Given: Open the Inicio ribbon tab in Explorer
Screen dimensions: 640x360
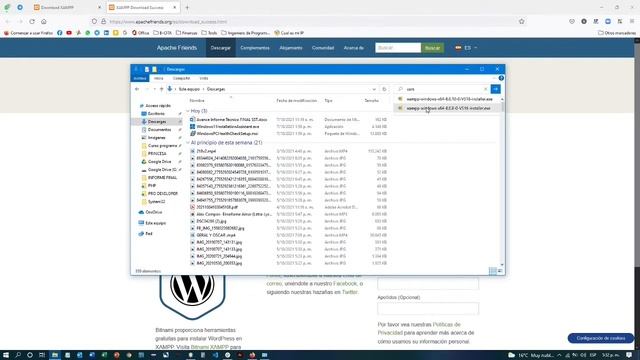Looking at the screenshot, I should (x=158, y=78).
